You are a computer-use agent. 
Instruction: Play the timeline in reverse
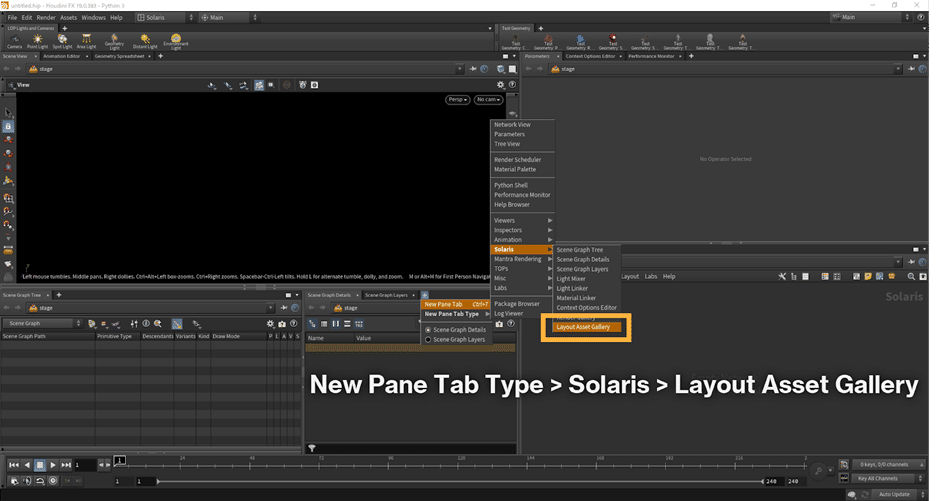point(27,465)
